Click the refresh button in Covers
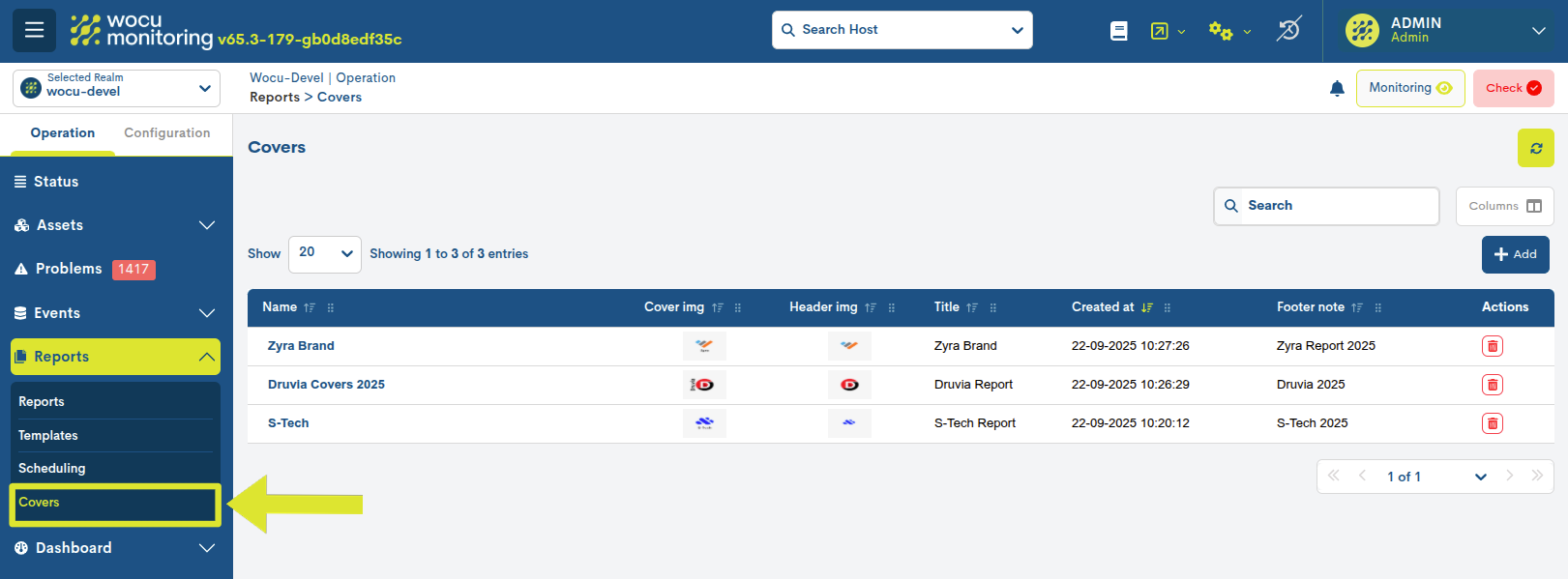The width and height of the screenshot is (1568, 579). coord(1535,148)
